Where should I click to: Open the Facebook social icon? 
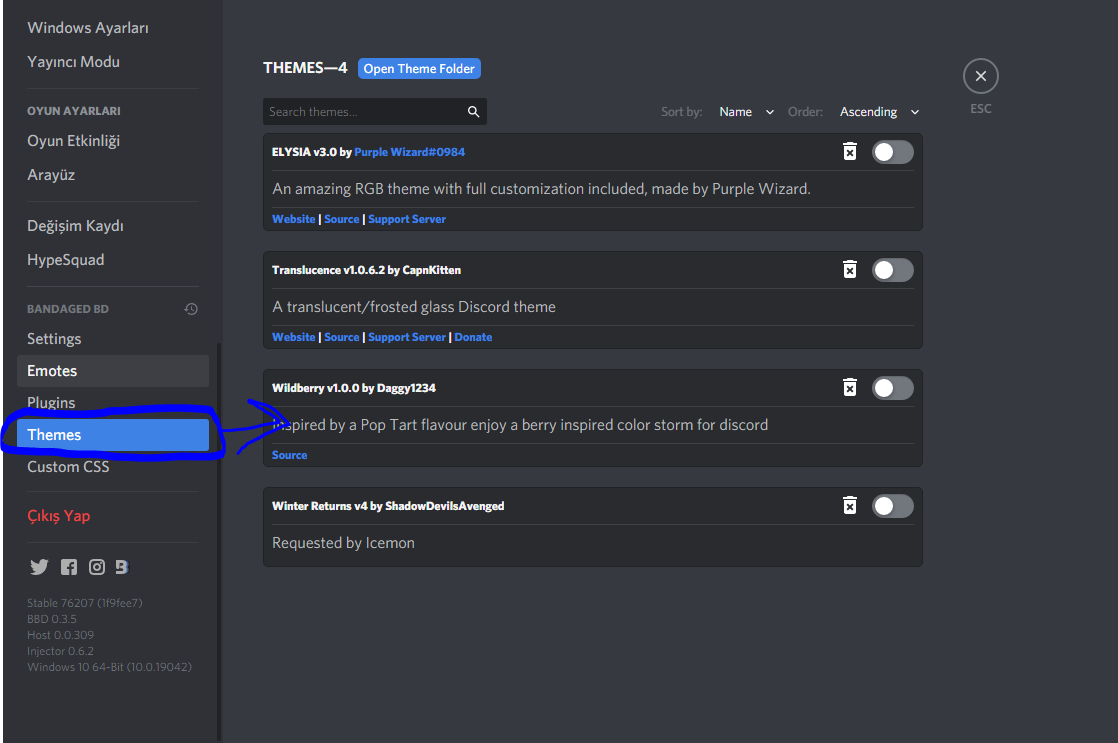point(68,567)
